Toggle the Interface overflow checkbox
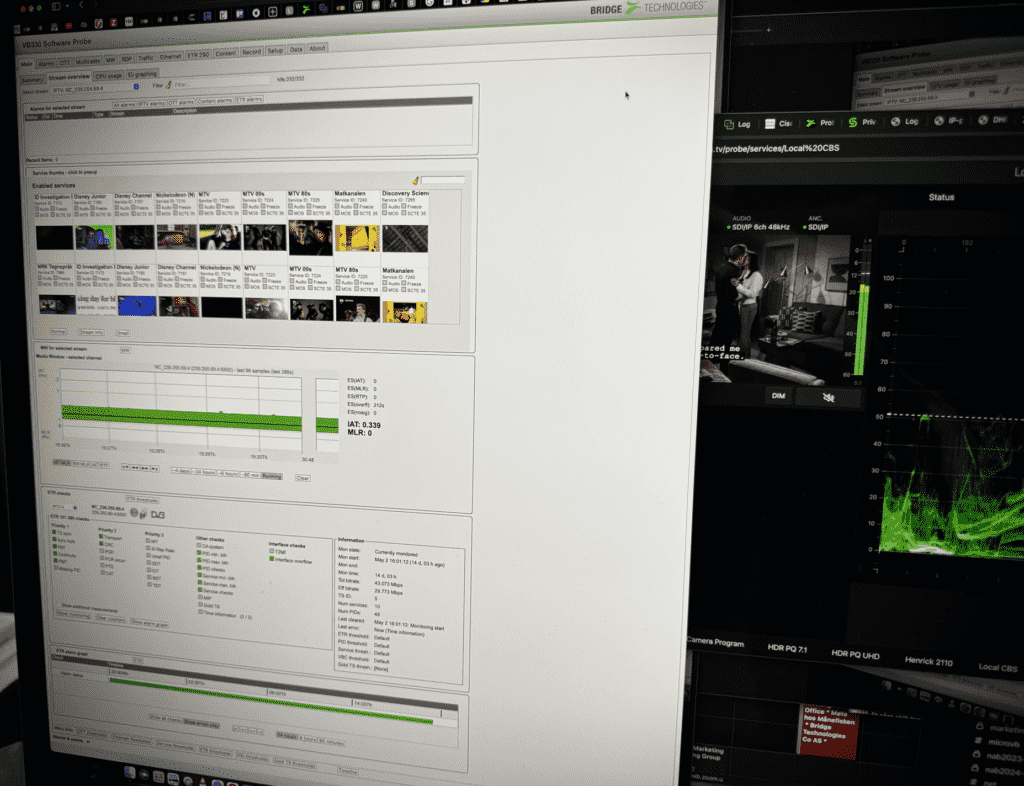Viewport: 1024px width, 786px height. click(x=272, y=559)
